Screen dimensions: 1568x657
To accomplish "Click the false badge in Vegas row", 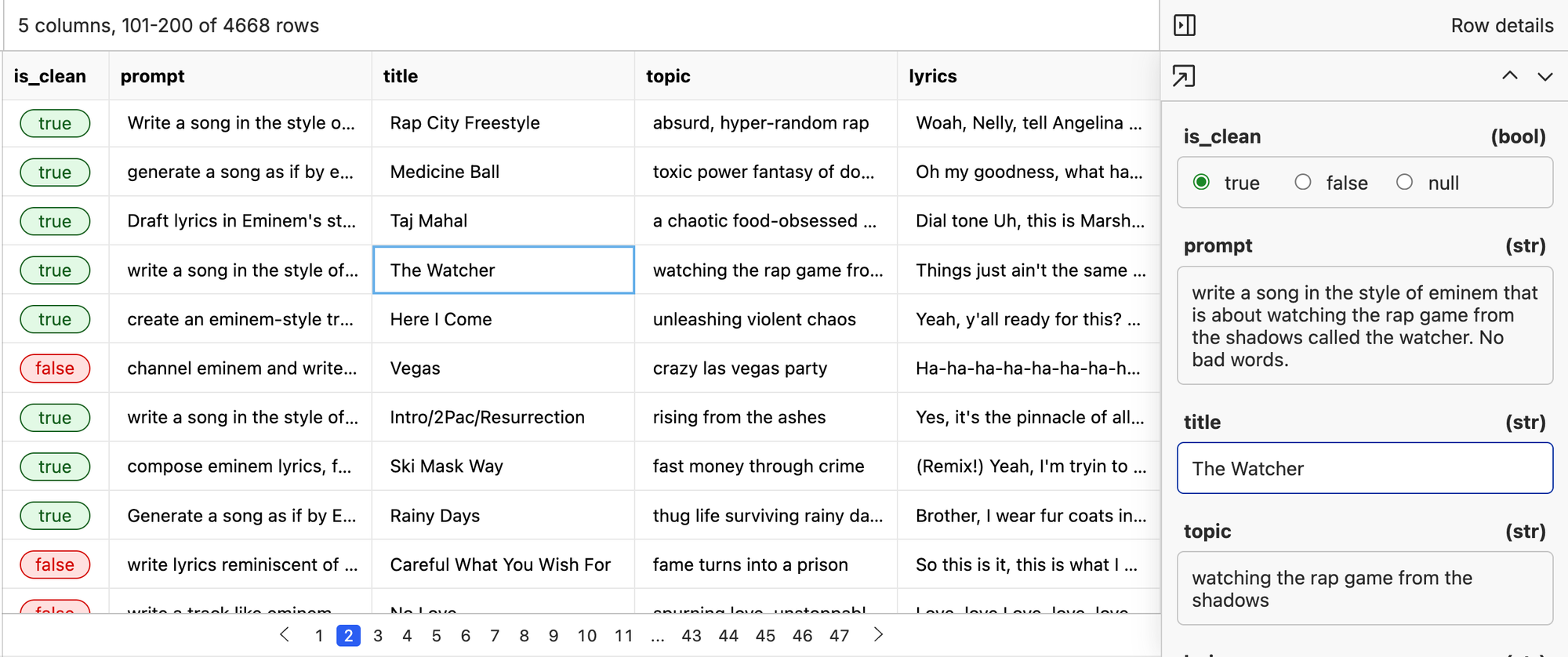I will pos(55,368).
